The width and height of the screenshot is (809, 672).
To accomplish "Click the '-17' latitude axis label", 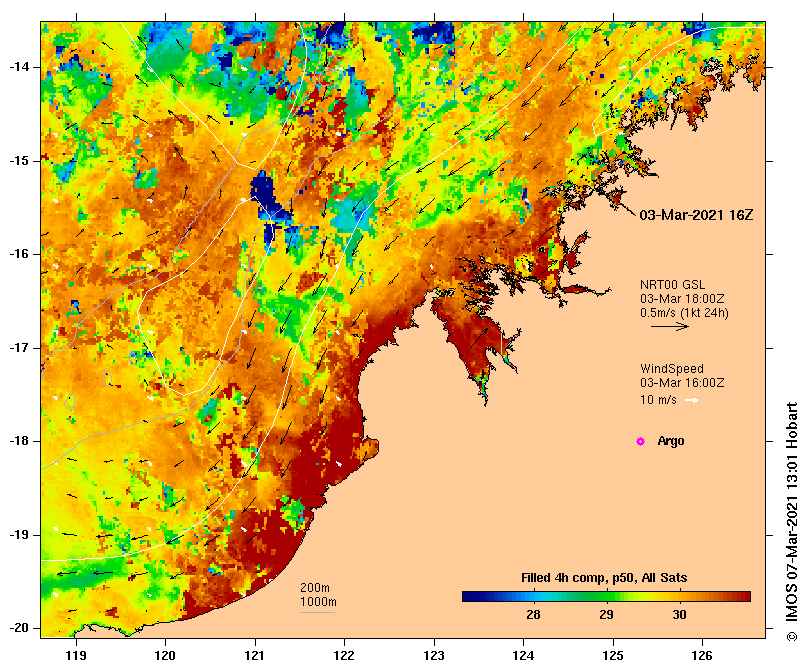I will point(19,348).
